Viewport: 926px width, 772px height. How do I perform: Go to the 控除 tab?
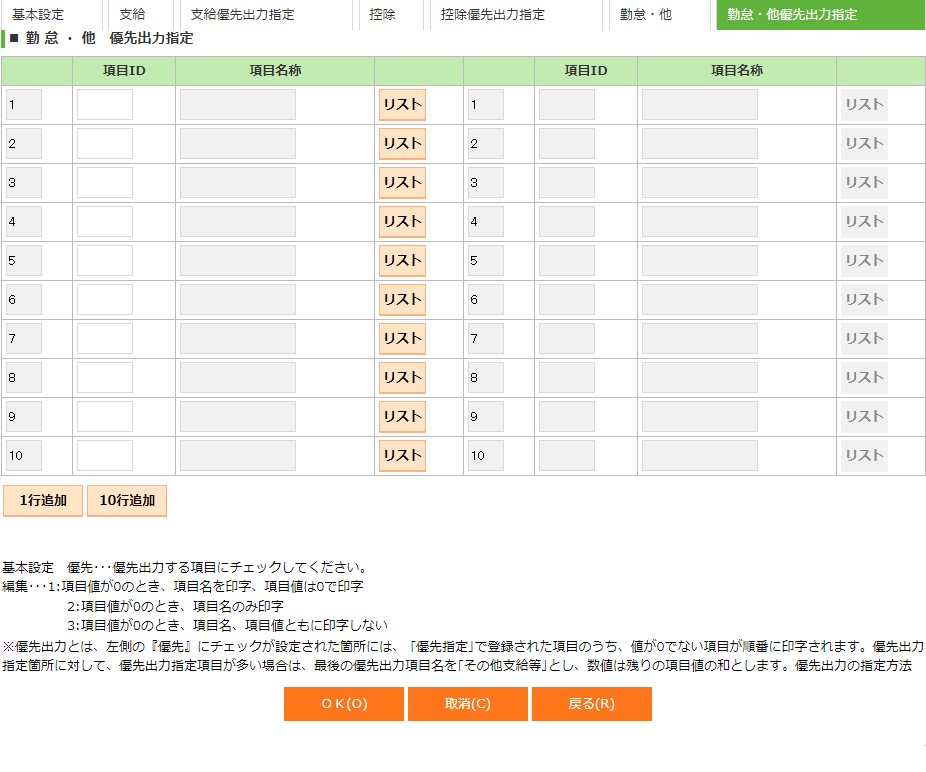pyautogui.click(x=382, y=15)
